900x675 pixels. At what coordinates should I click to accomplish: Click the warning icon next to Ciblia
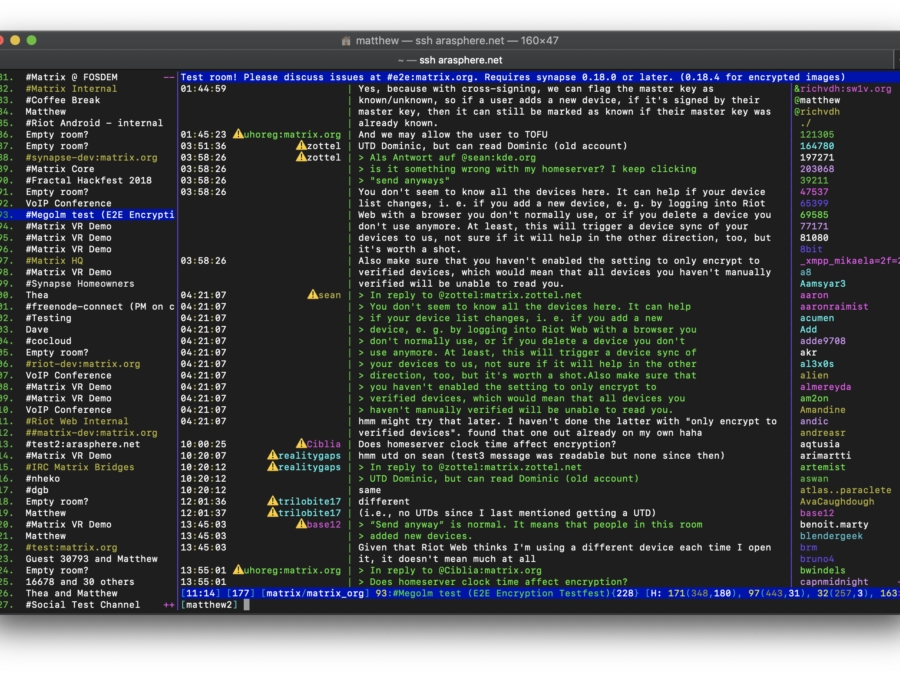point(301,444)
